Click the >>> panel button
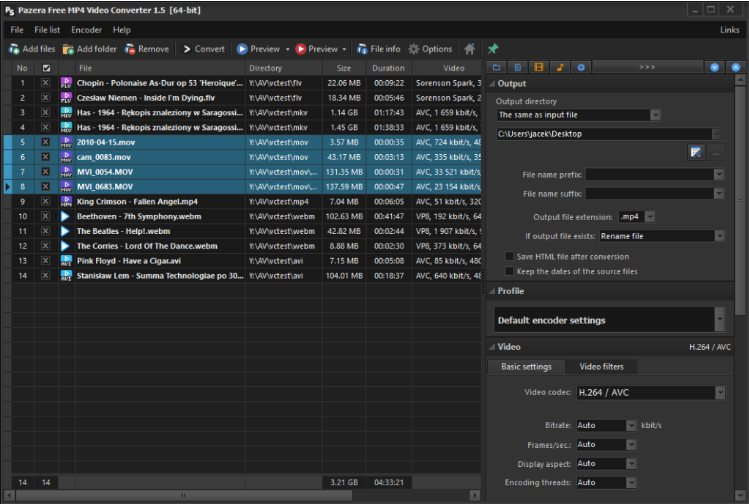 [x=648, y=67]
